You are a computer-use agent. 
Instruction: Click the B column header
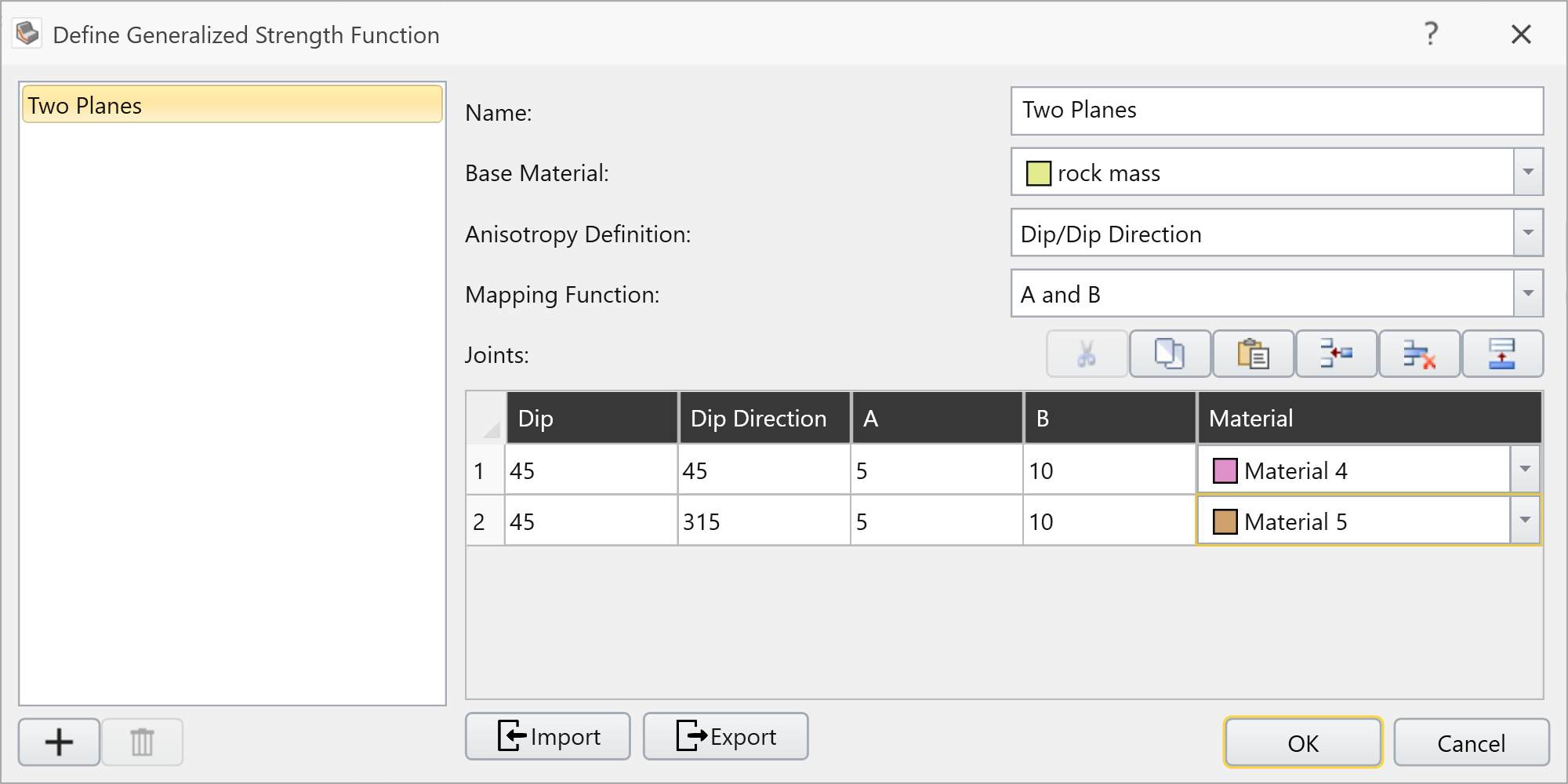tap(1110, 418)
